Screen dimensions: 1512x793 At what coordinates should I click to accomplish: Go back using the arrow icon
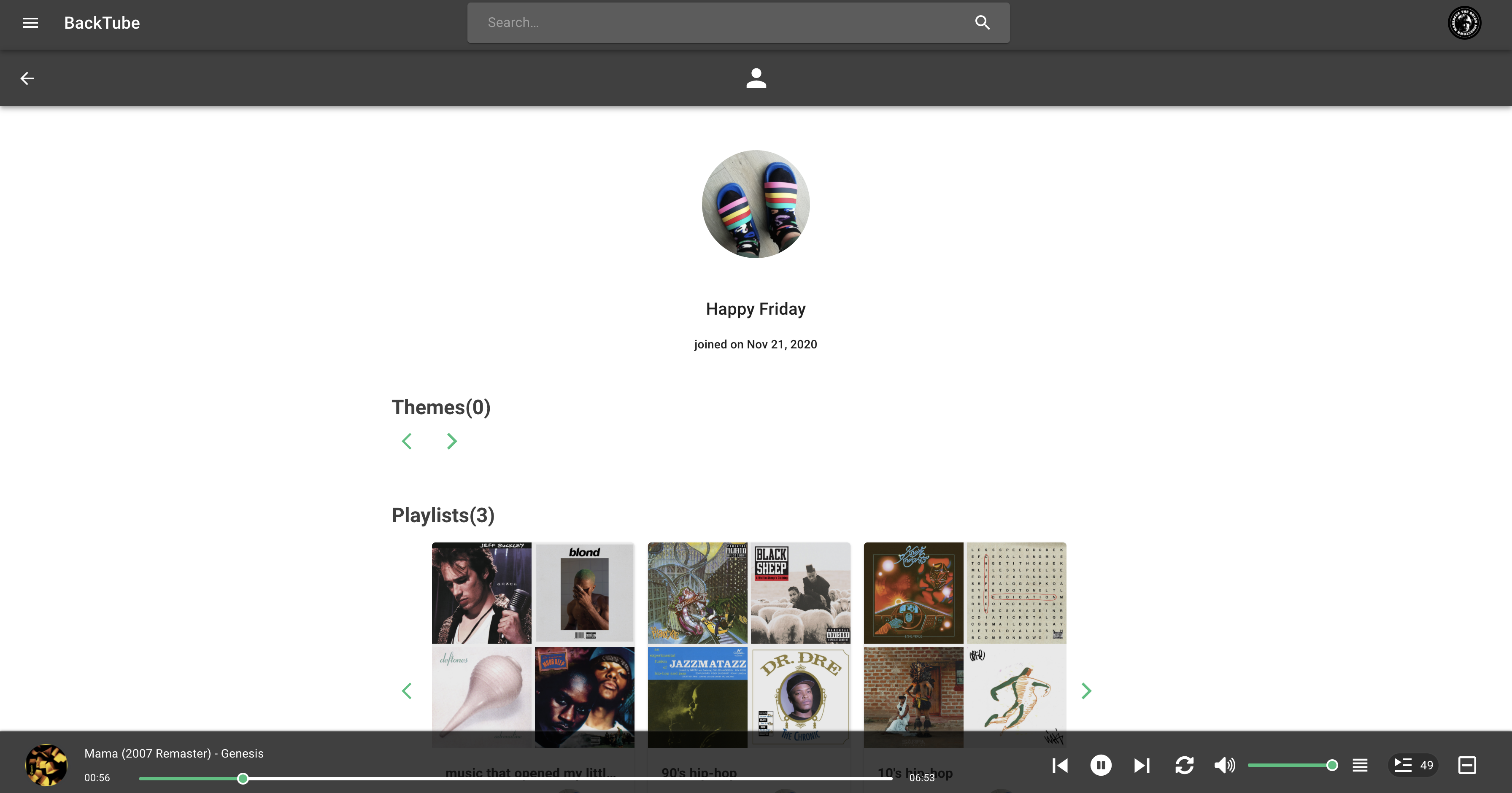[x=27, y=78]
